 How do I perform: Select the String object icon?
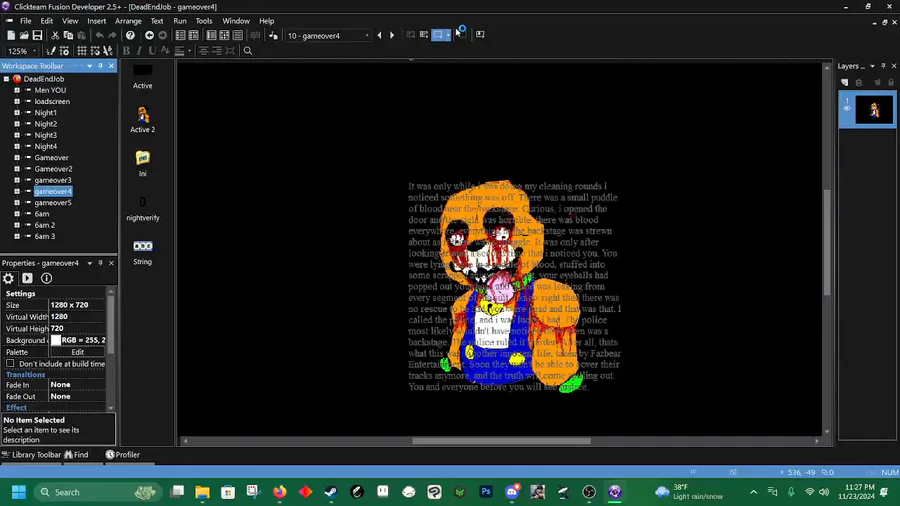143,246
